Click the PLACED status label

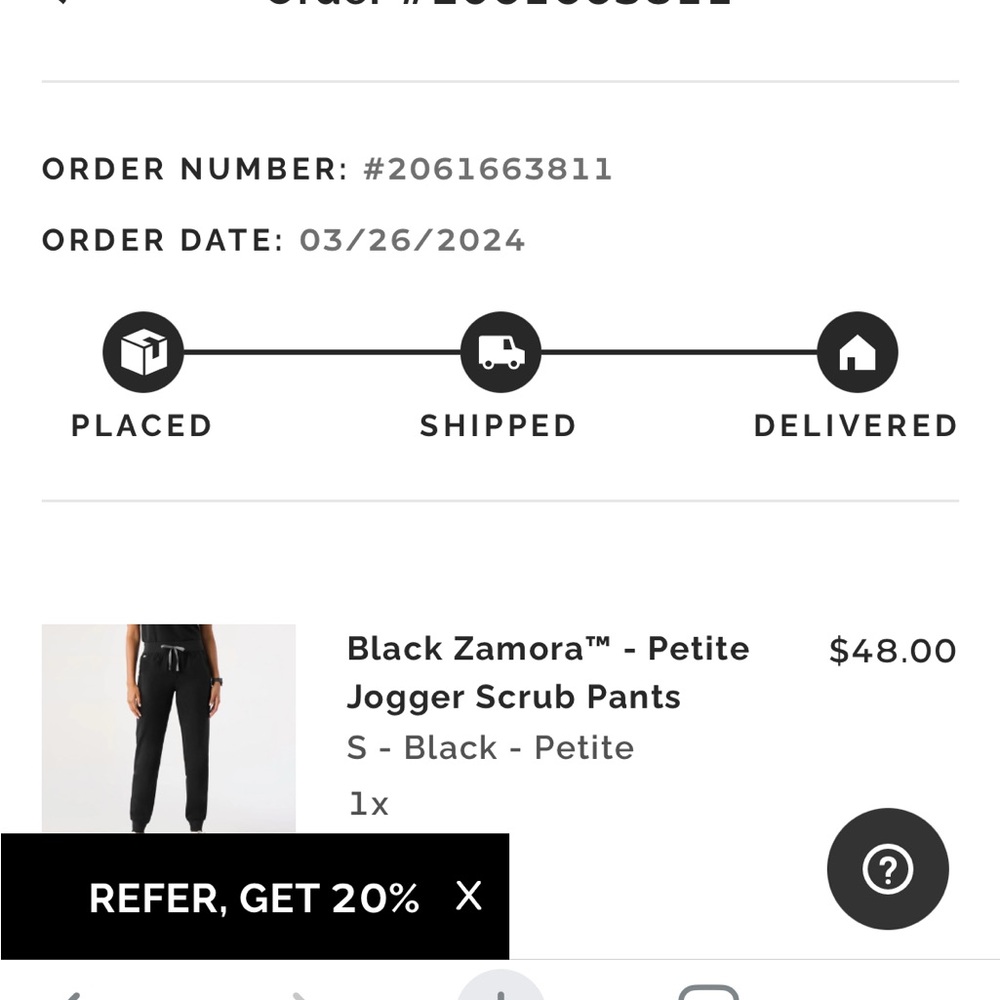click(141, 425)
